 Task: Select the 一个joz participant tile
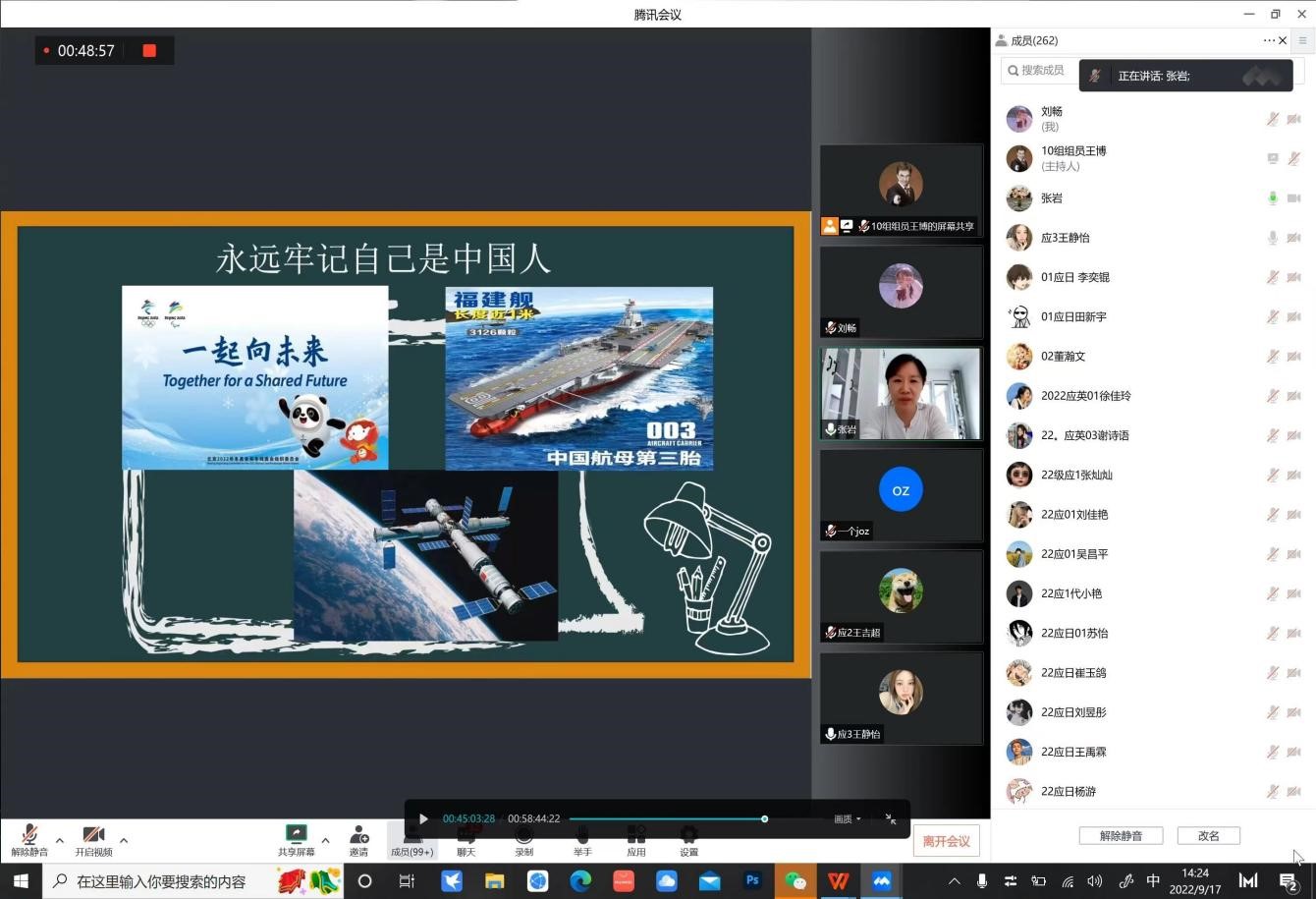coord(901,495)
